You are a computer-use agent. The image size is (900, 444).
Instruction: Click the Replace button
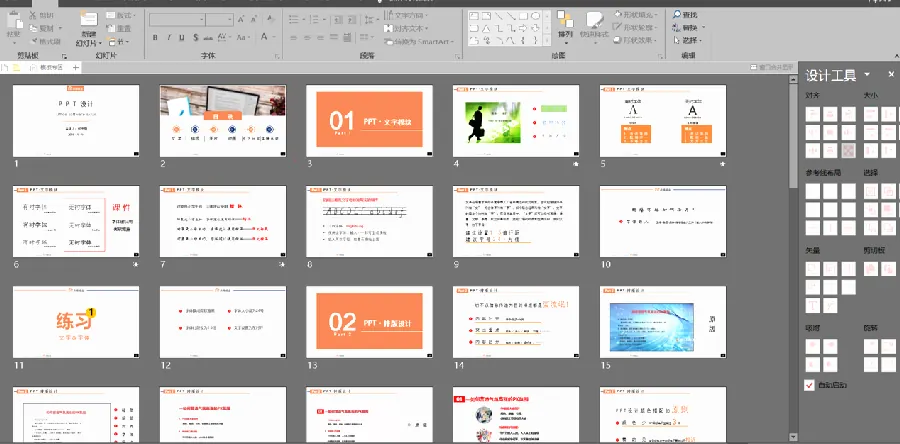[x=689, y=27]
